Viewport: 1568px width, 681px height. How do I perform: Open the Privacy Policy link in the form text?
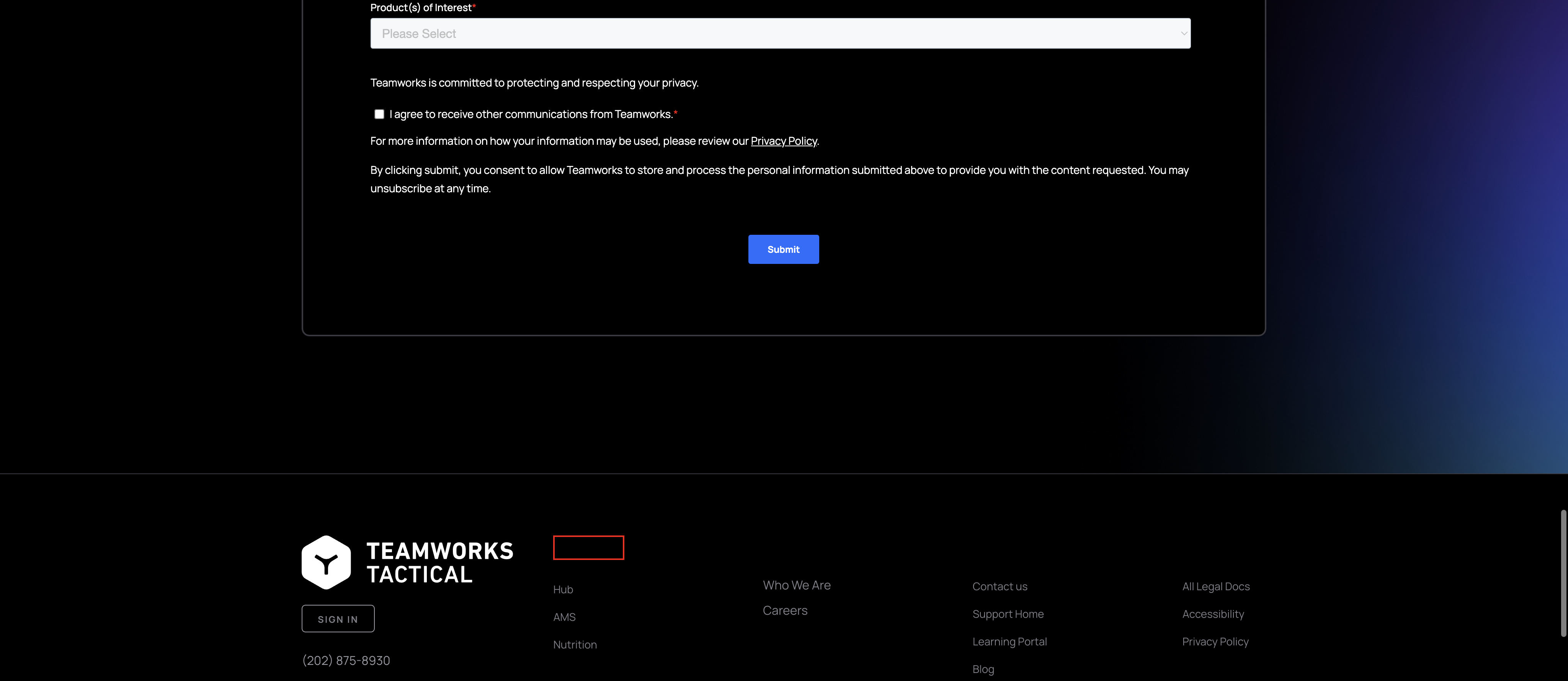783,141
